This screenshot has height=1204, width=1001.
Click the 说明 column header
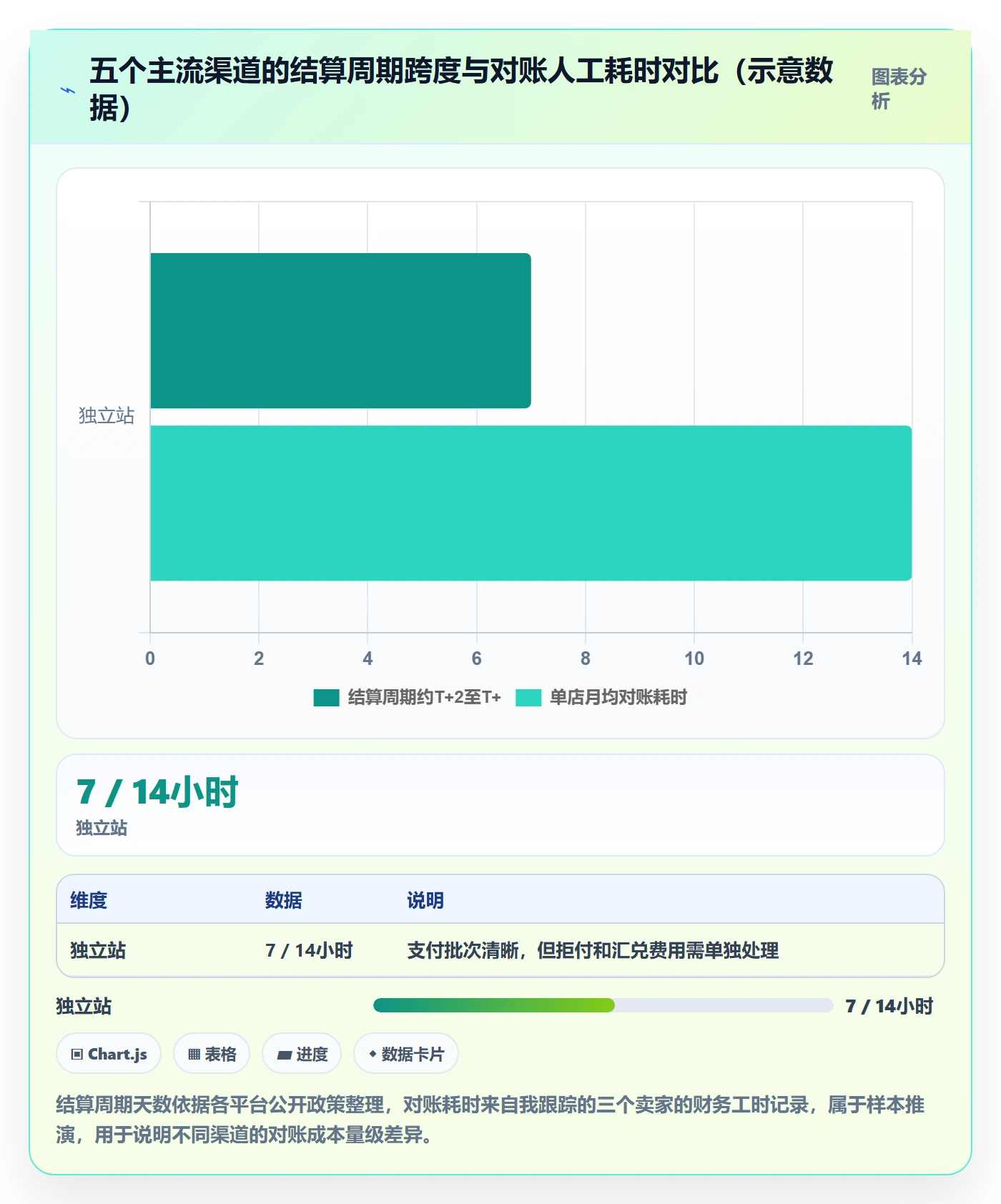pos(425,900)
